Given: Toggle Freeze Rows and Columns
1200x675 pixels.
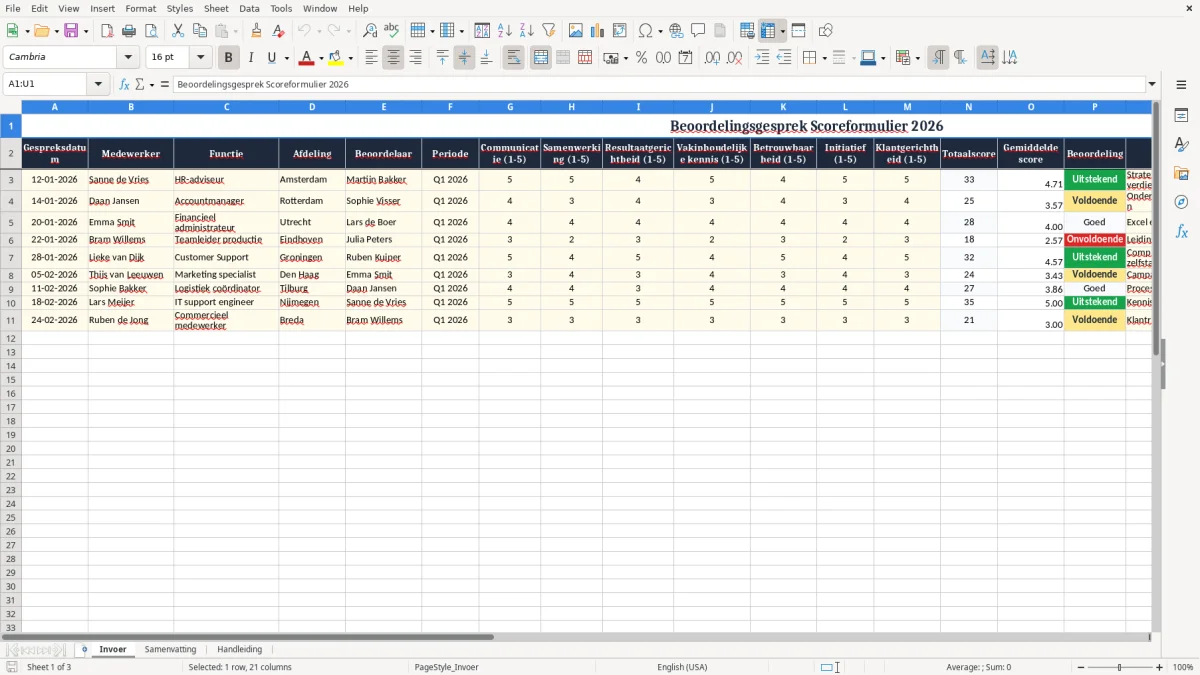Looking at the screenshot, I should [768, 31].
